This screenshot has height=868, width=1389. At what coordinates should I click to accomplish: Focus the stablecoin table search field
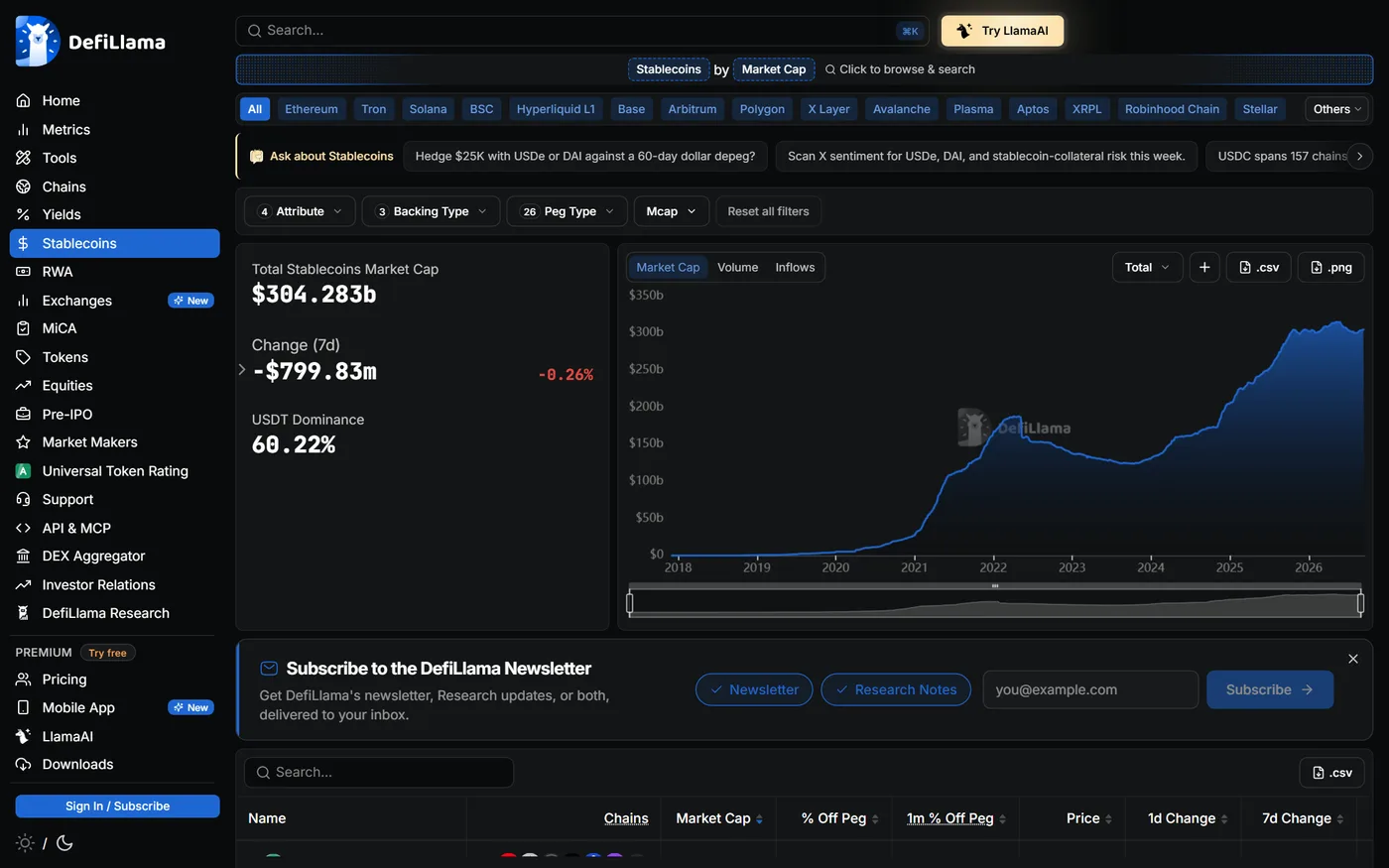(x=379, y=773)
